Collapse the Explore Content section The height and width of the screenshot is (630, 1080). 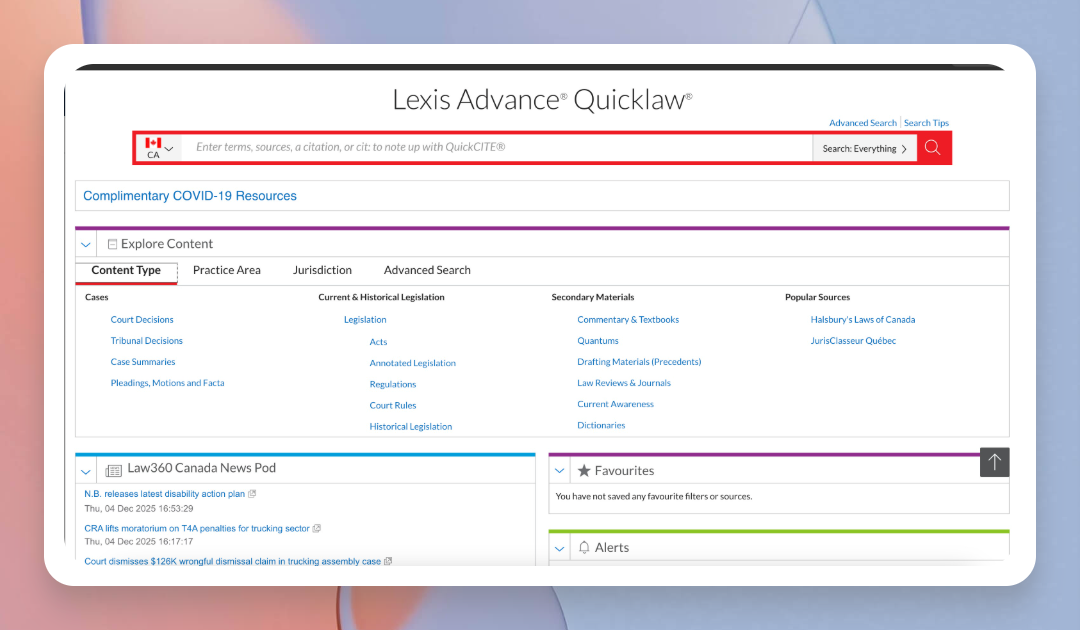86,244
